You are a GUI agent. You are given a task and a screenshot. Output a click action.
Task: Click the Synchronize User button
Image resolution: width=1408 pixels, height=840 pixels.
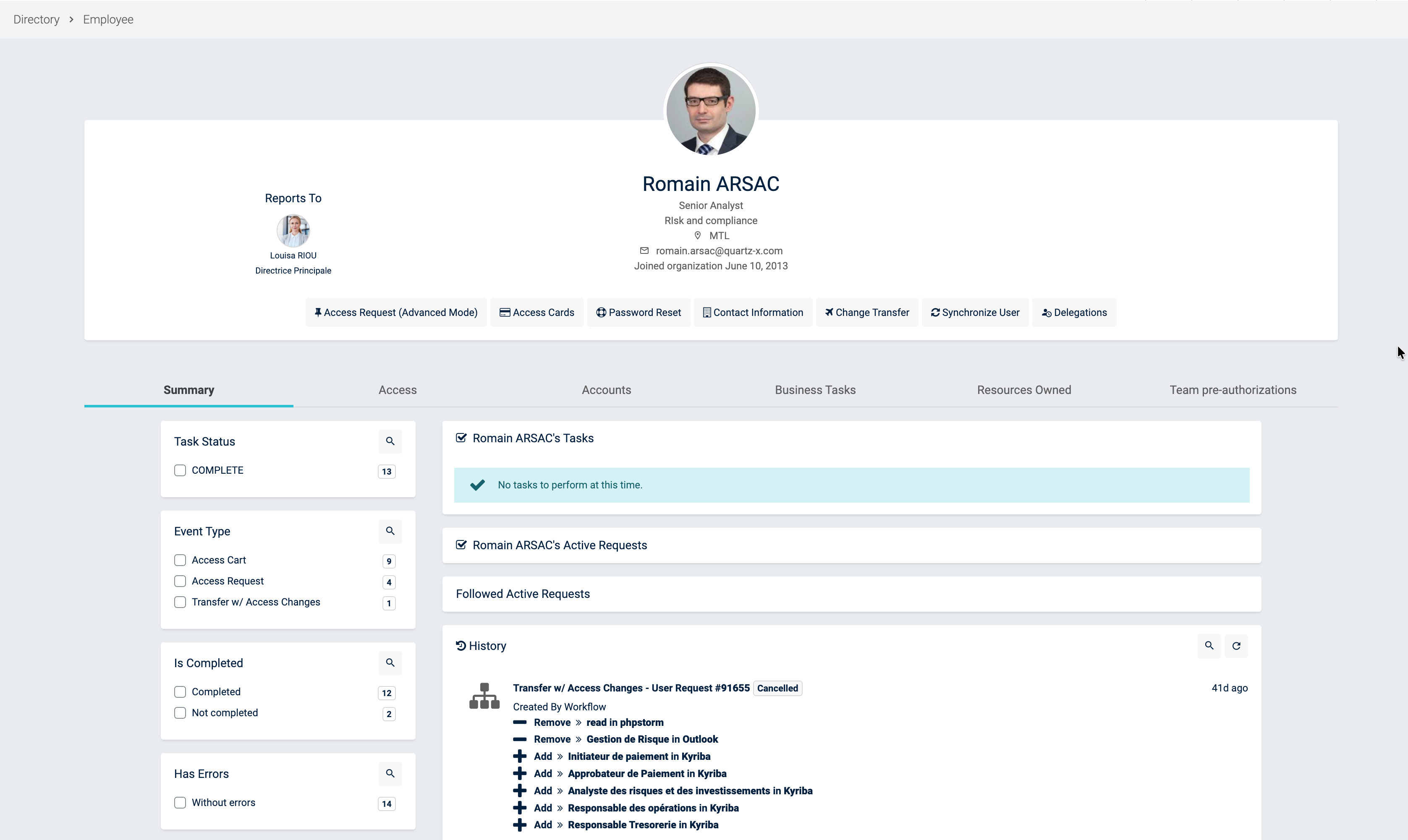(975, 313)
